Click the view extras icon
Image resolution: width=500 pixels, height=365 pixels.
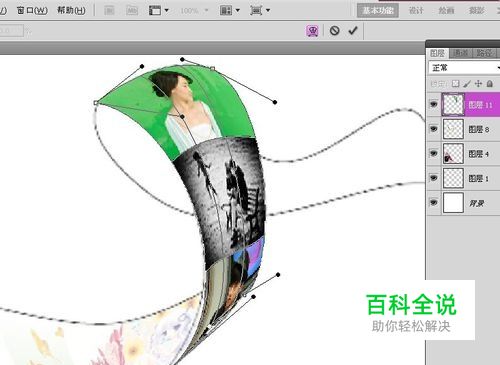(x=155, y=11)
